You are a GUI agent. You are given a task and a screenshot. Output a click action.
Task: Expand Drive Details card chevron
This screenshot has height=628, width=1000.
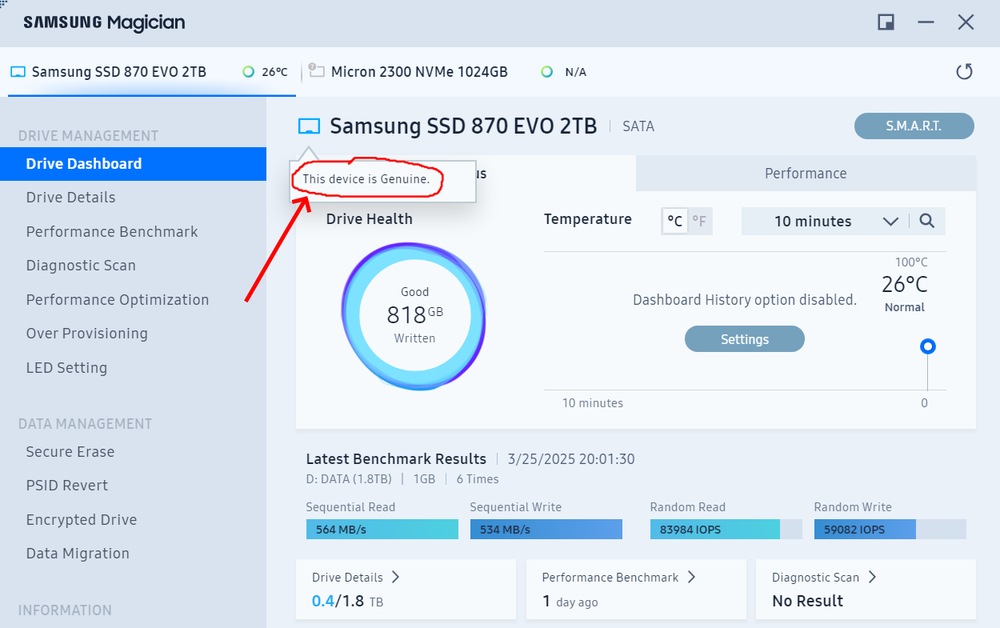pyautogui.click(x=395, y=577)
